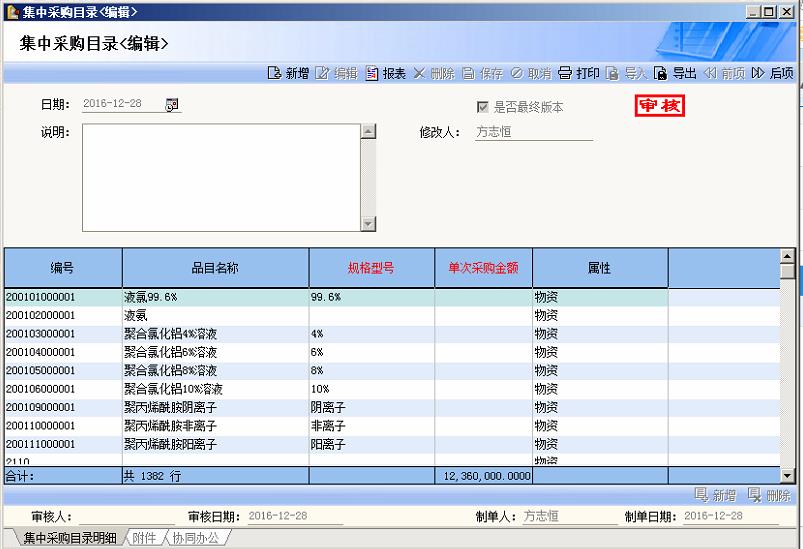
Task: Toggle the 是否最终版本 checkbox
Action: click(483, 107)
